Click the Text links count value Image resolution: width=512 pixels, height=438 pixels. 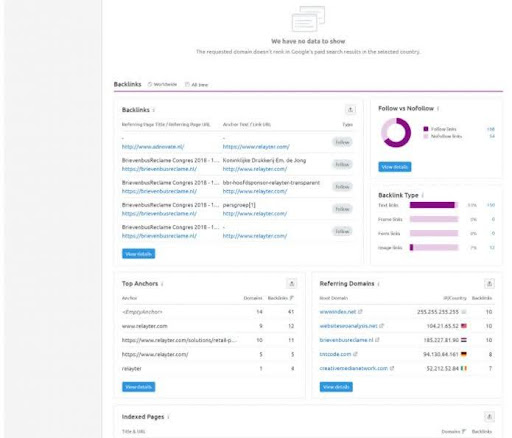click(491, 205)
